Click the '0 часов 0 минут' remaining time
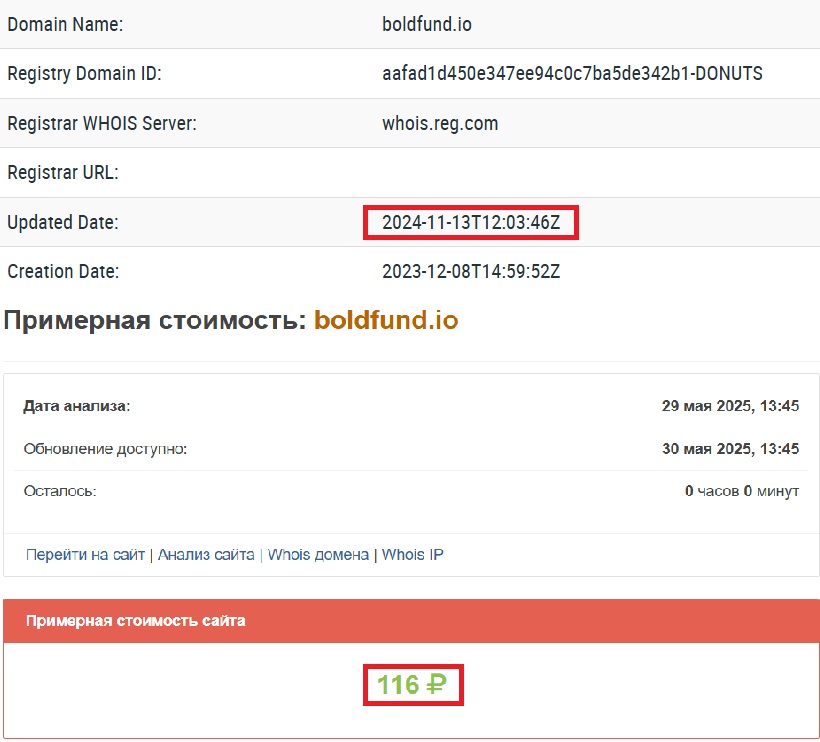Screen dimensions: 820x742 click(x=741, y=491)
